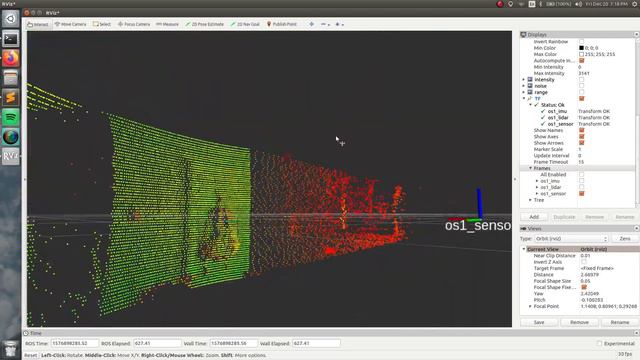Expand the Tree entry
Screen dimensions: 640x360
coord(530,200)
